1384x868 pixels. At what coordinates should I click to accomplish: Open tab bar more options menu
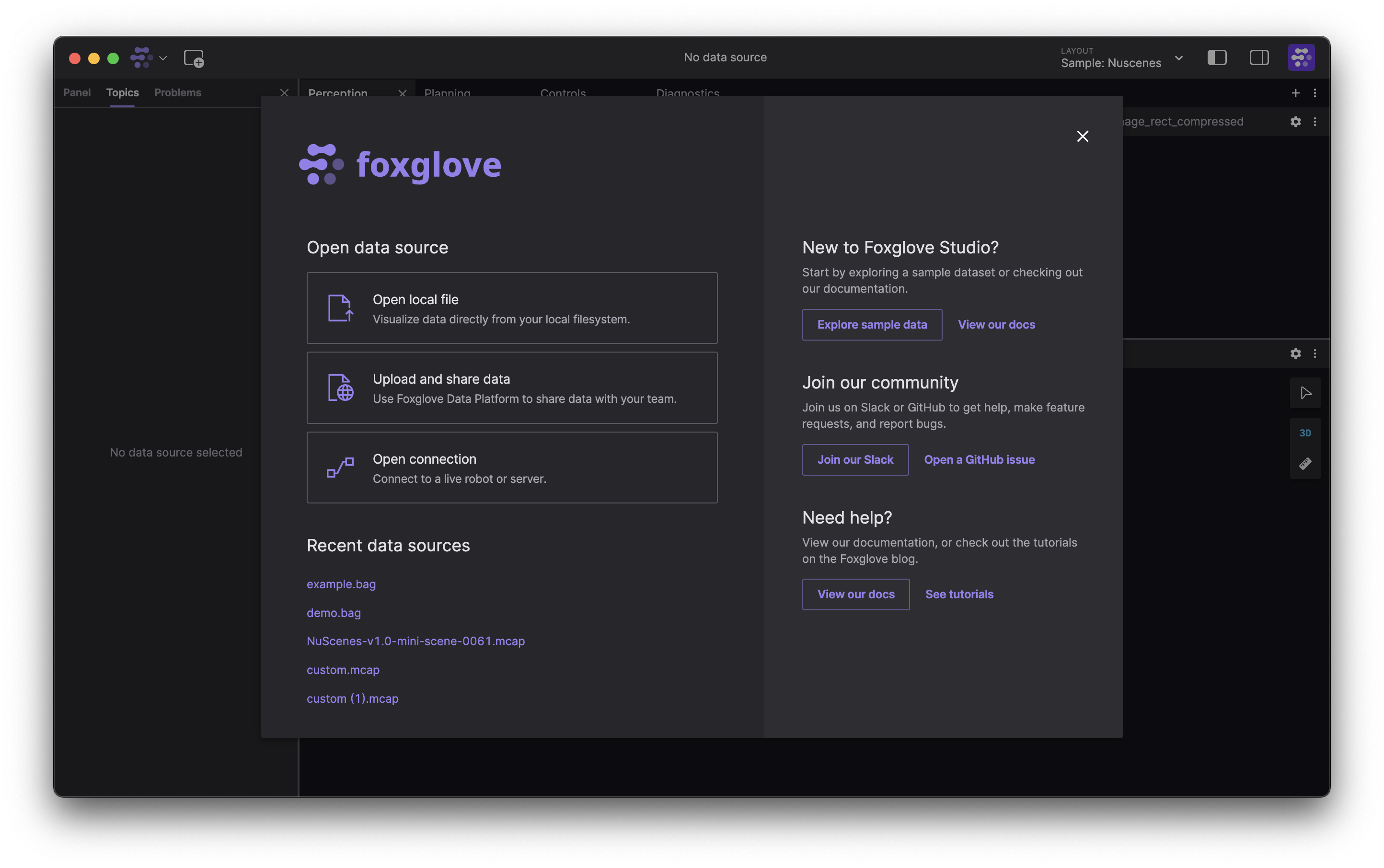point(1315,92)
